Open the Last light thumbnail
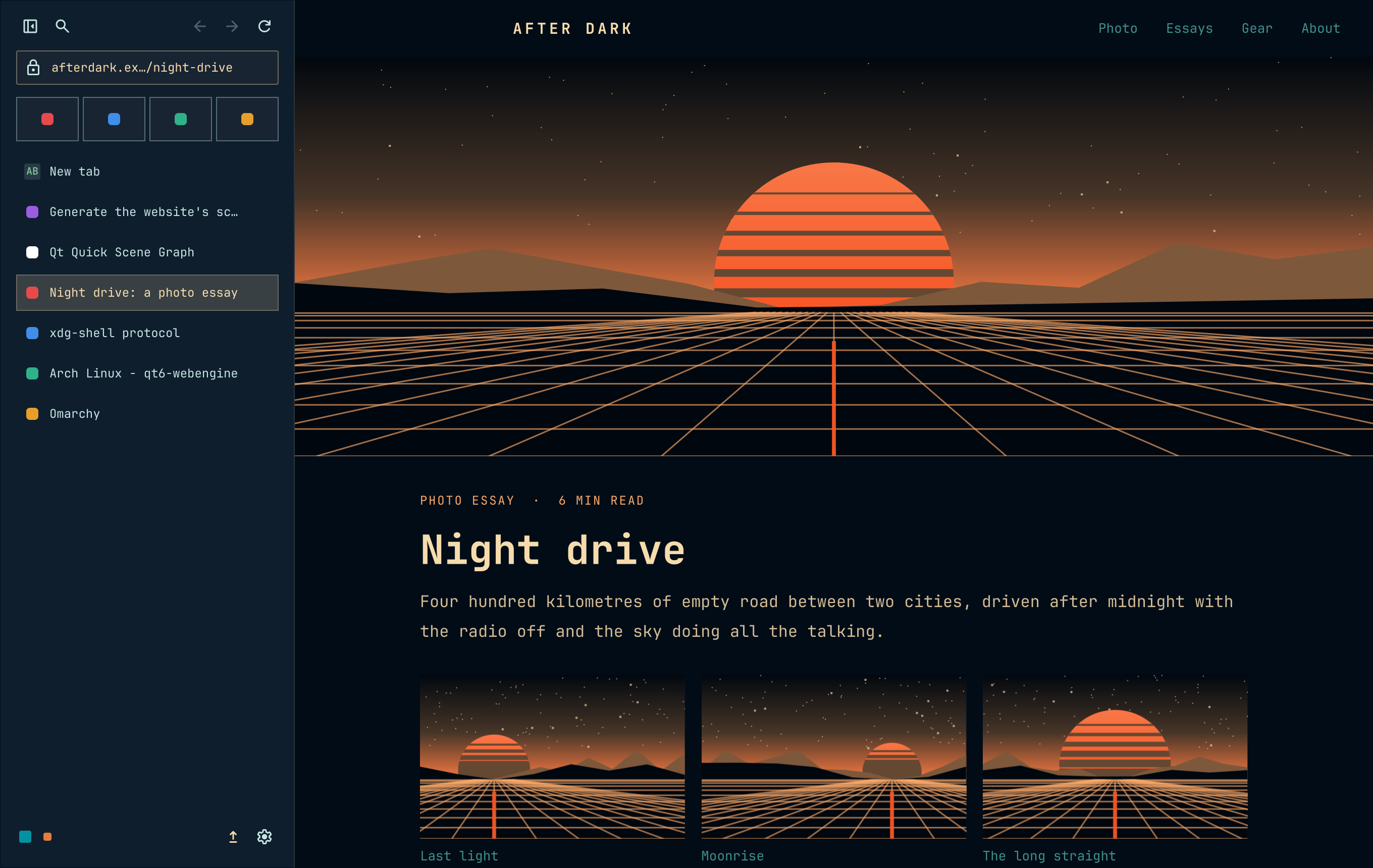The height and width of the screenshot is (868, 1373). point(552,756)
